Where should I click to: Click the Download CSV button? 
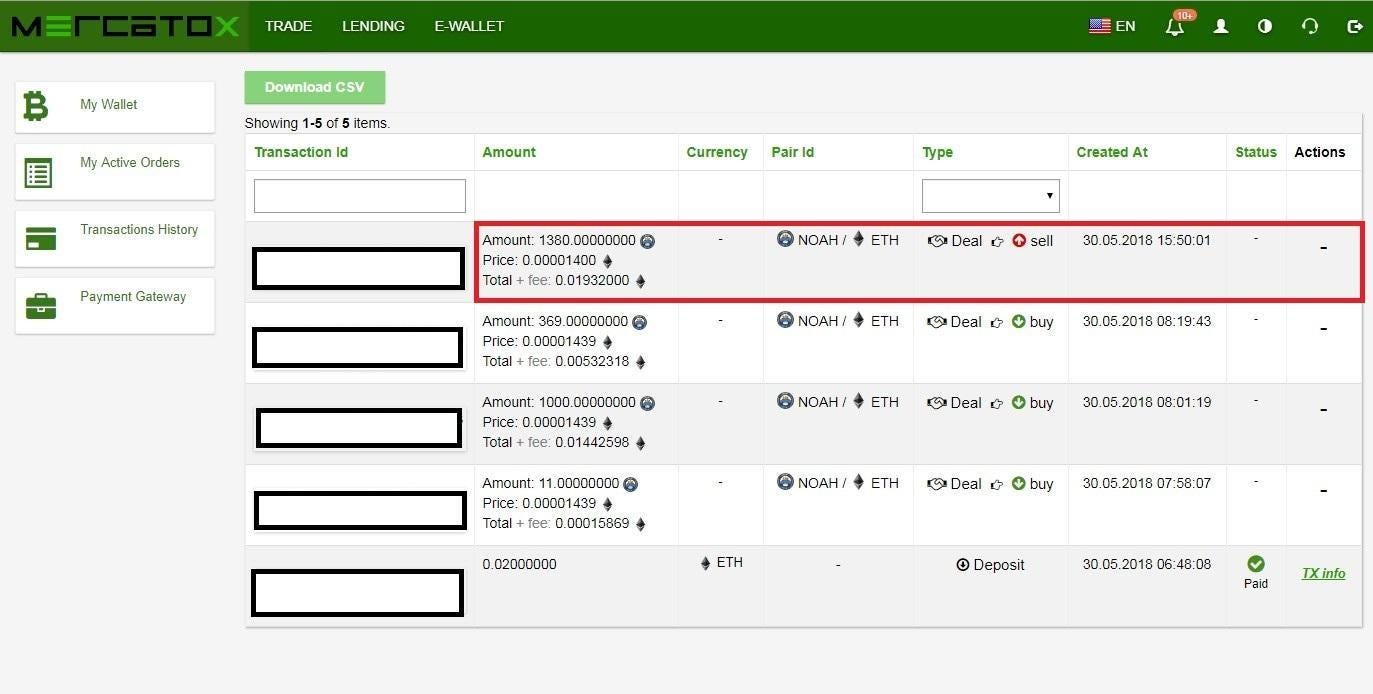(314, 87)
